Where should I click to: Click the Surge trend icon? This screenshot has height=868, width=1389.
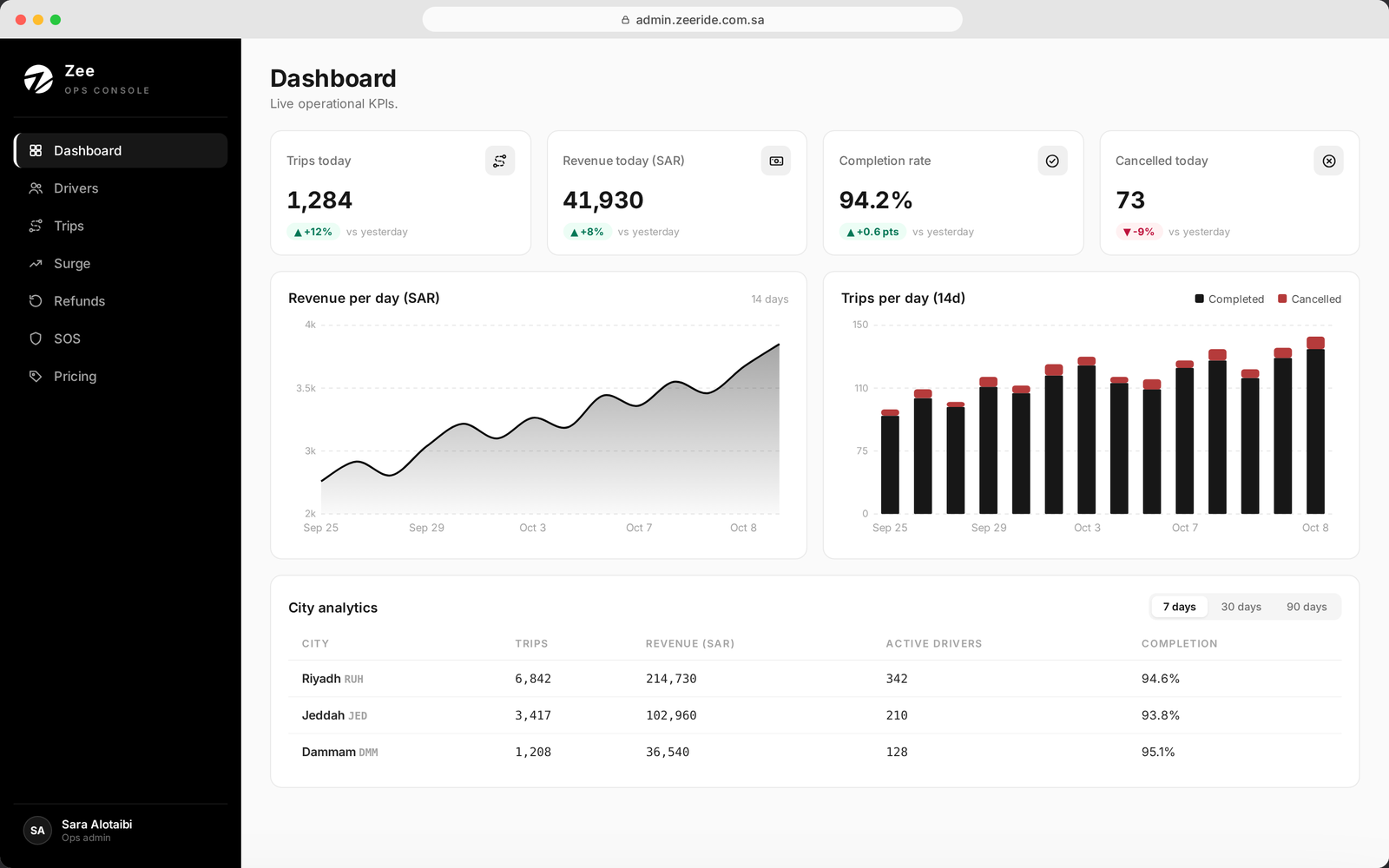coord(36,263)
